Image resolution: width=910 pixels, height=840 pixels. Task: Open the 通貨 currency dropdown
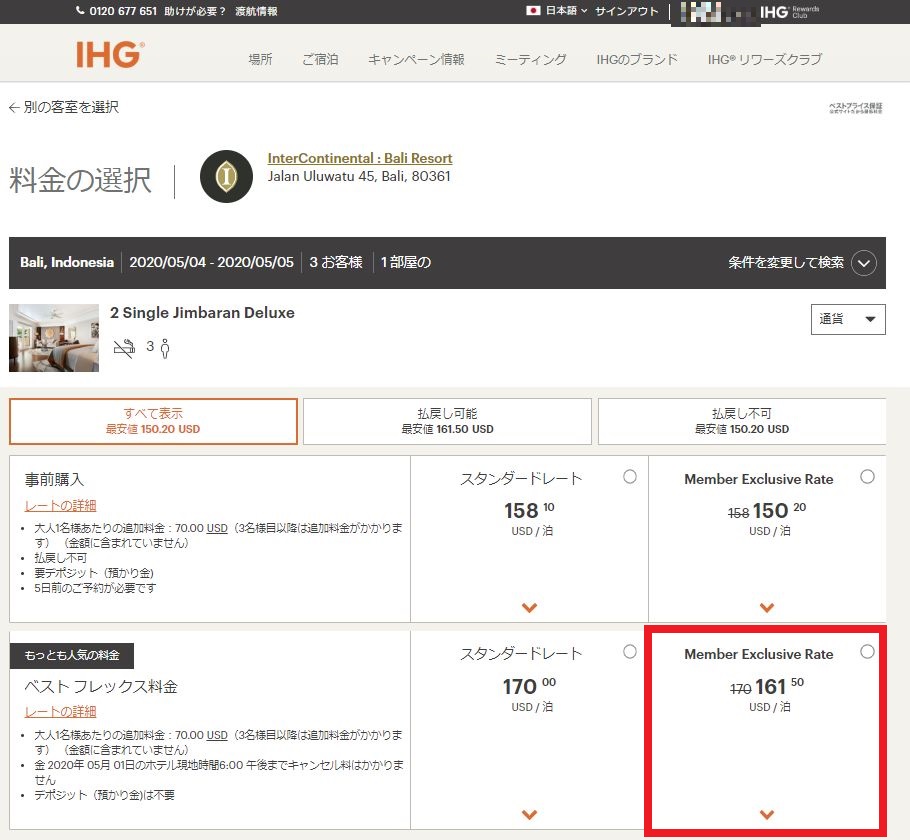tap(848, 319)
